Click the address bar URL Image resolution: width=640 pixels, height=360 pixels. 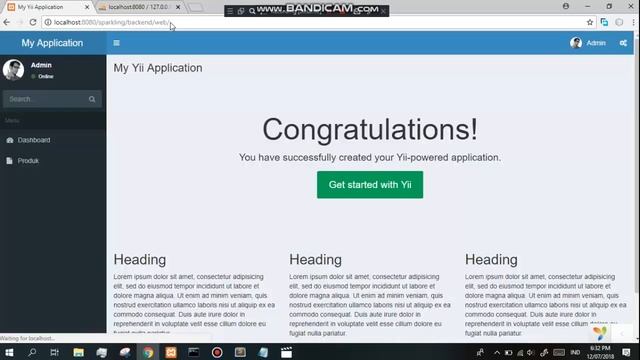coord(111,22)
